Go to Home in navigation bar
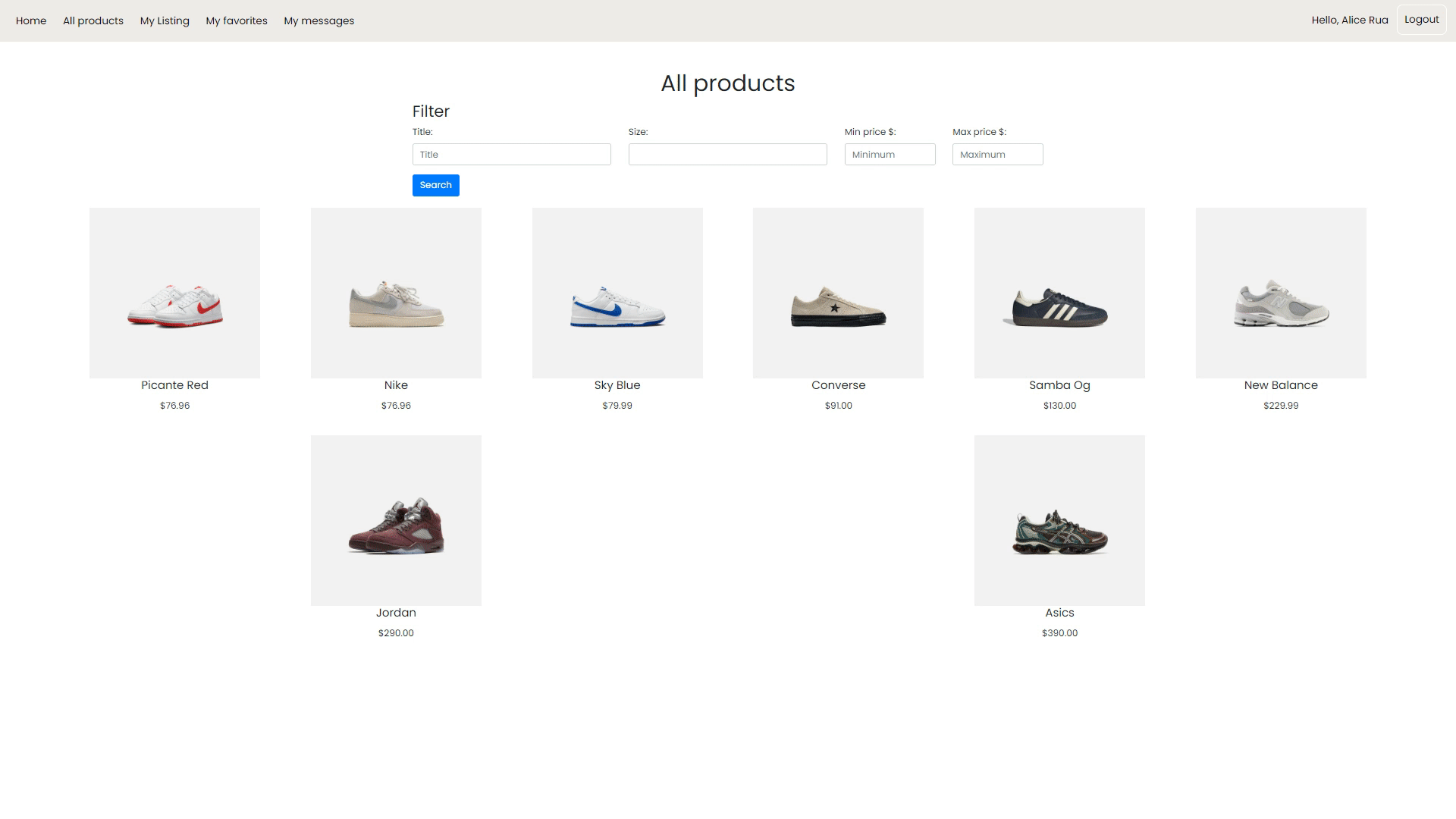 31,20
